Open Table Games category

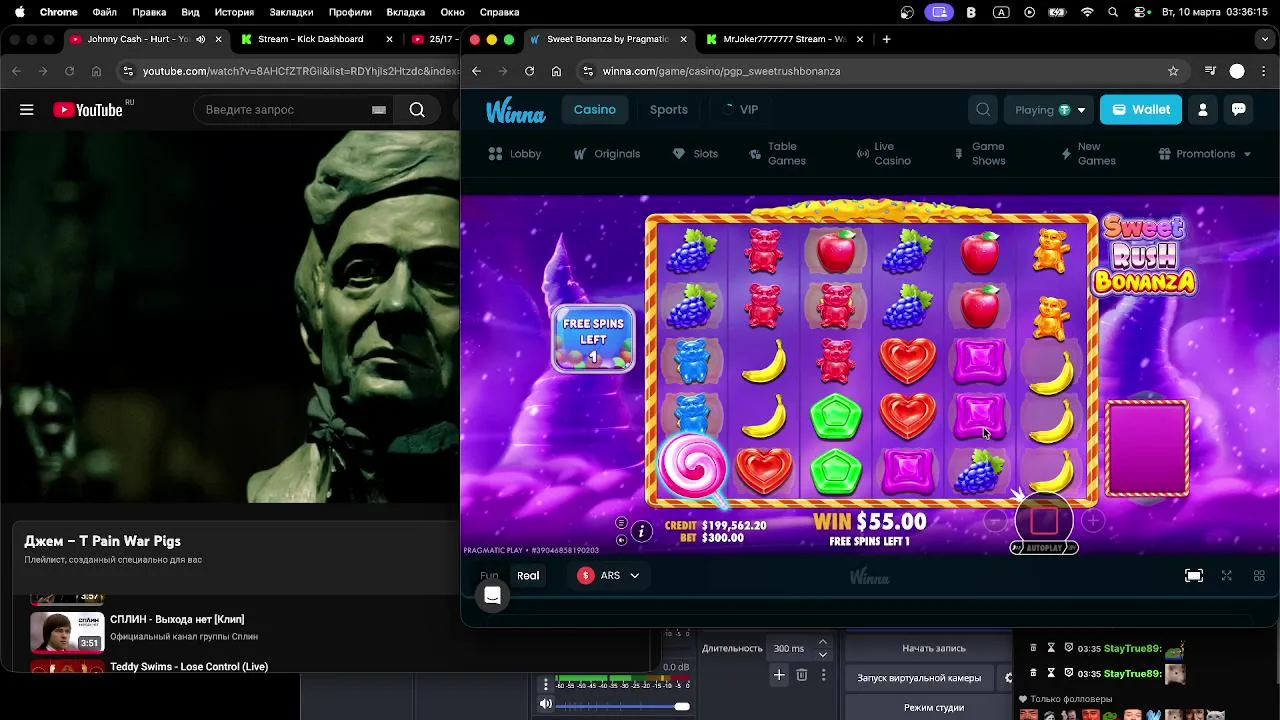[778, 154]
